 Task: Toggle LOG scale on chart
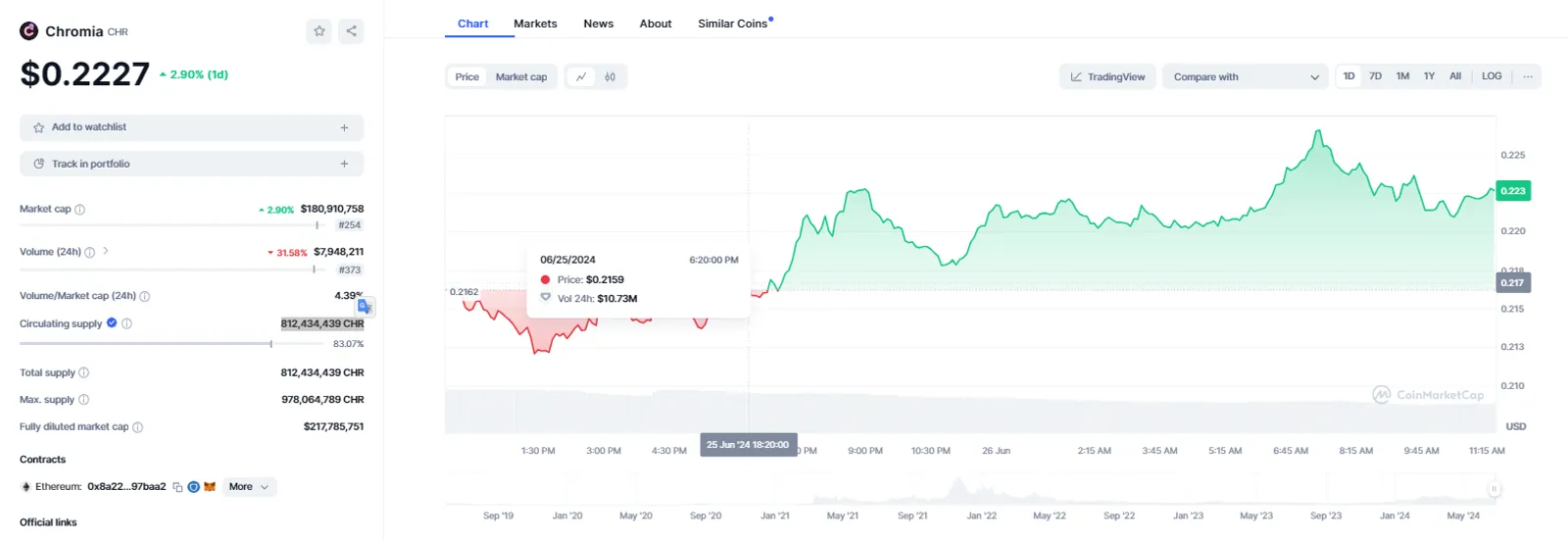tap(1492, 76)
